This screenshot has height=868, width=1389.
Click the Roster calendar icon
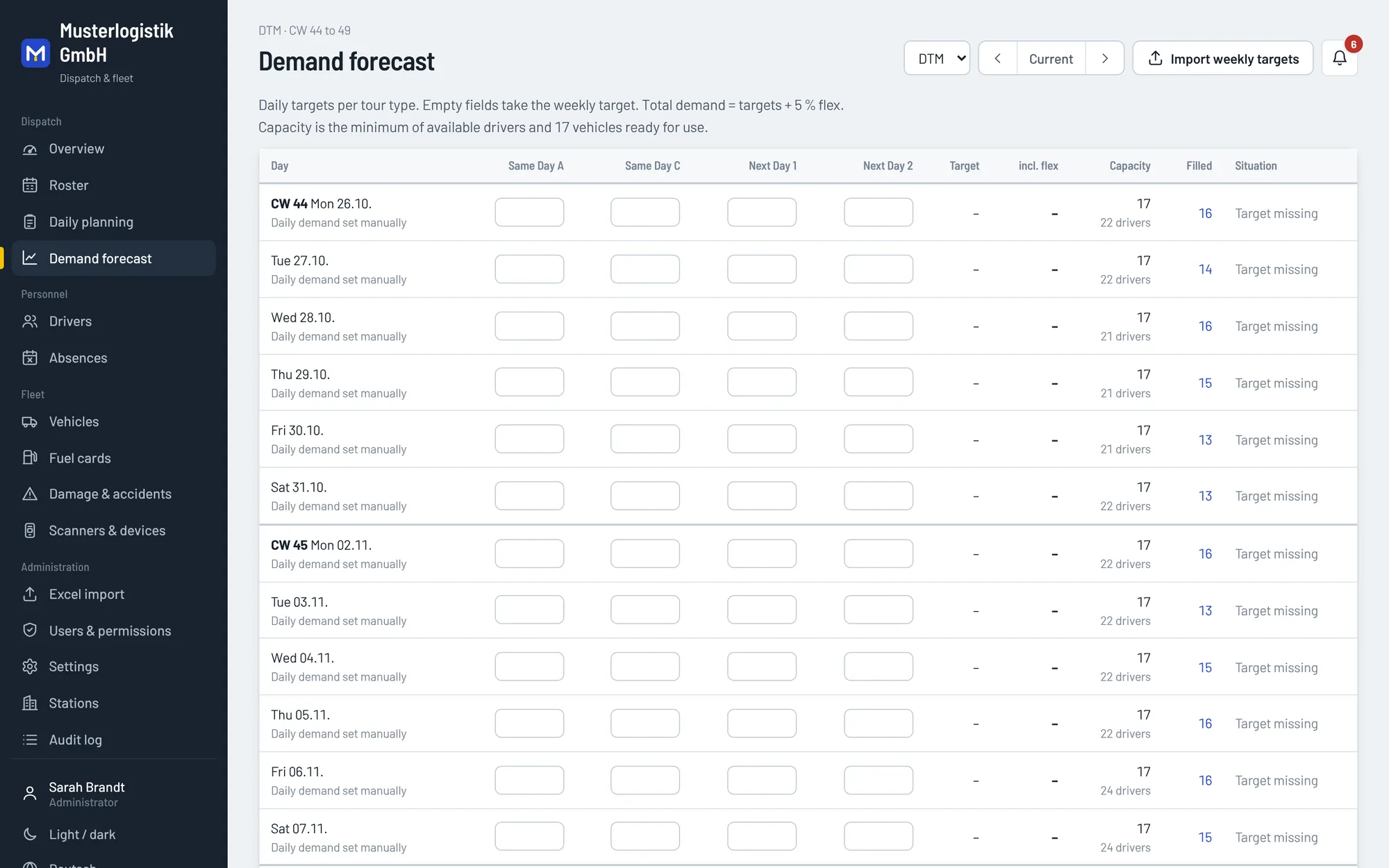click(30, 185)
